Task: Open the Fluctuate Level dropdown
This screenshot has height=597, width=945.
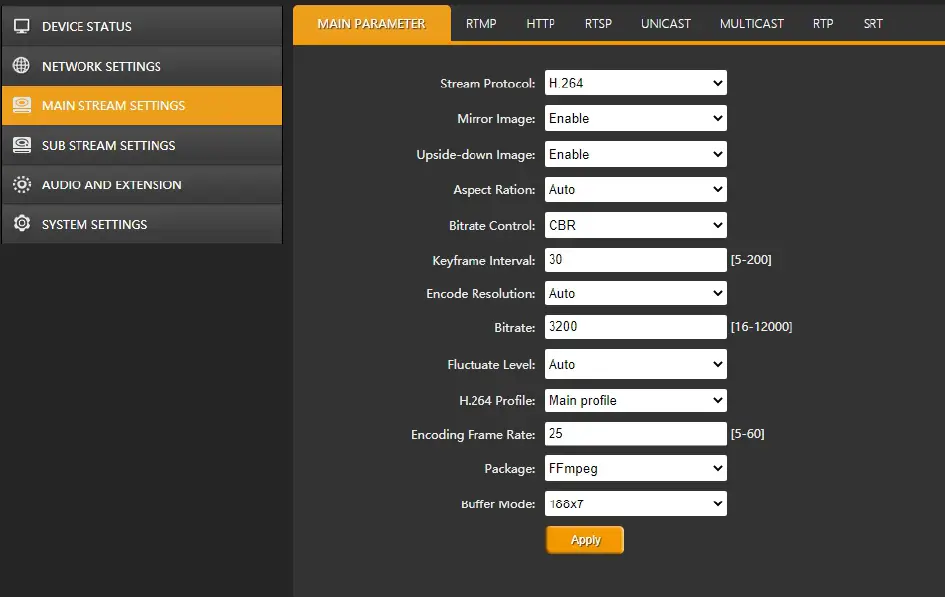Action: [635, 364]
